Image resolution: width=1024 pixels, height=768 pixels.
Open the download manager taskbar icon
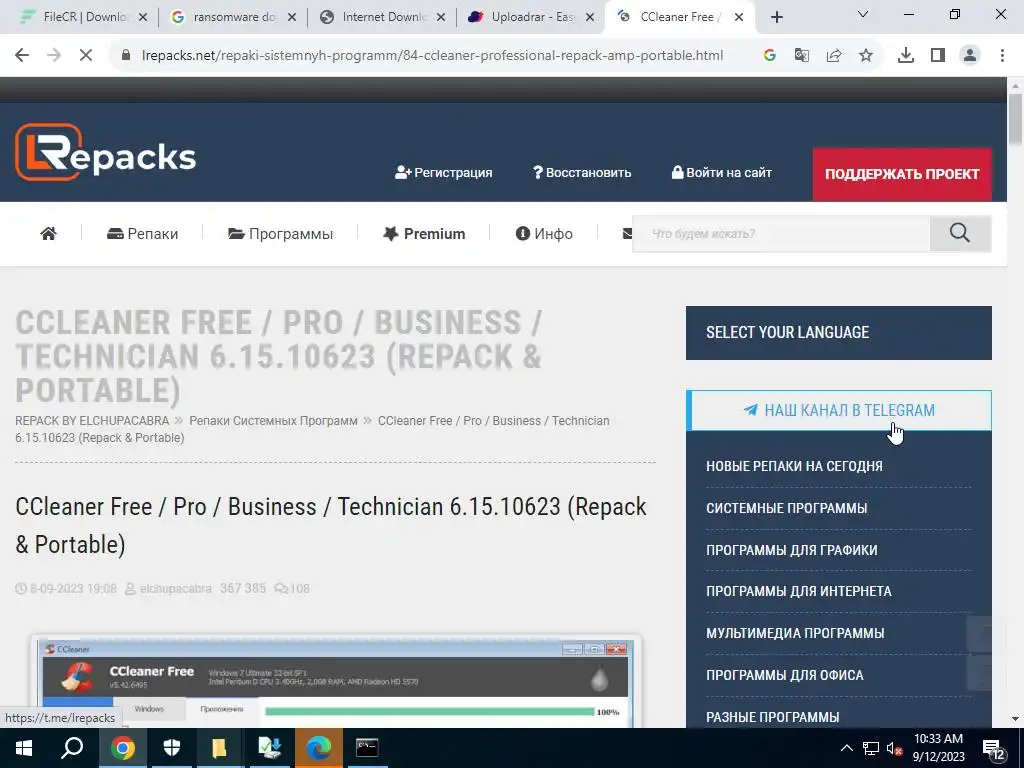[269, 748]
